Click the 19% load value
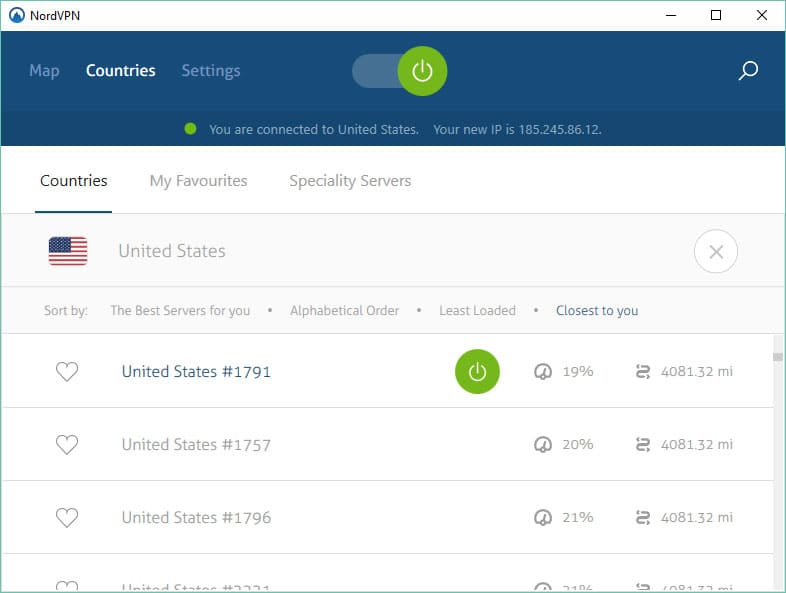The height and width of the screenshot is (593, 786). [x=577, y=371]
